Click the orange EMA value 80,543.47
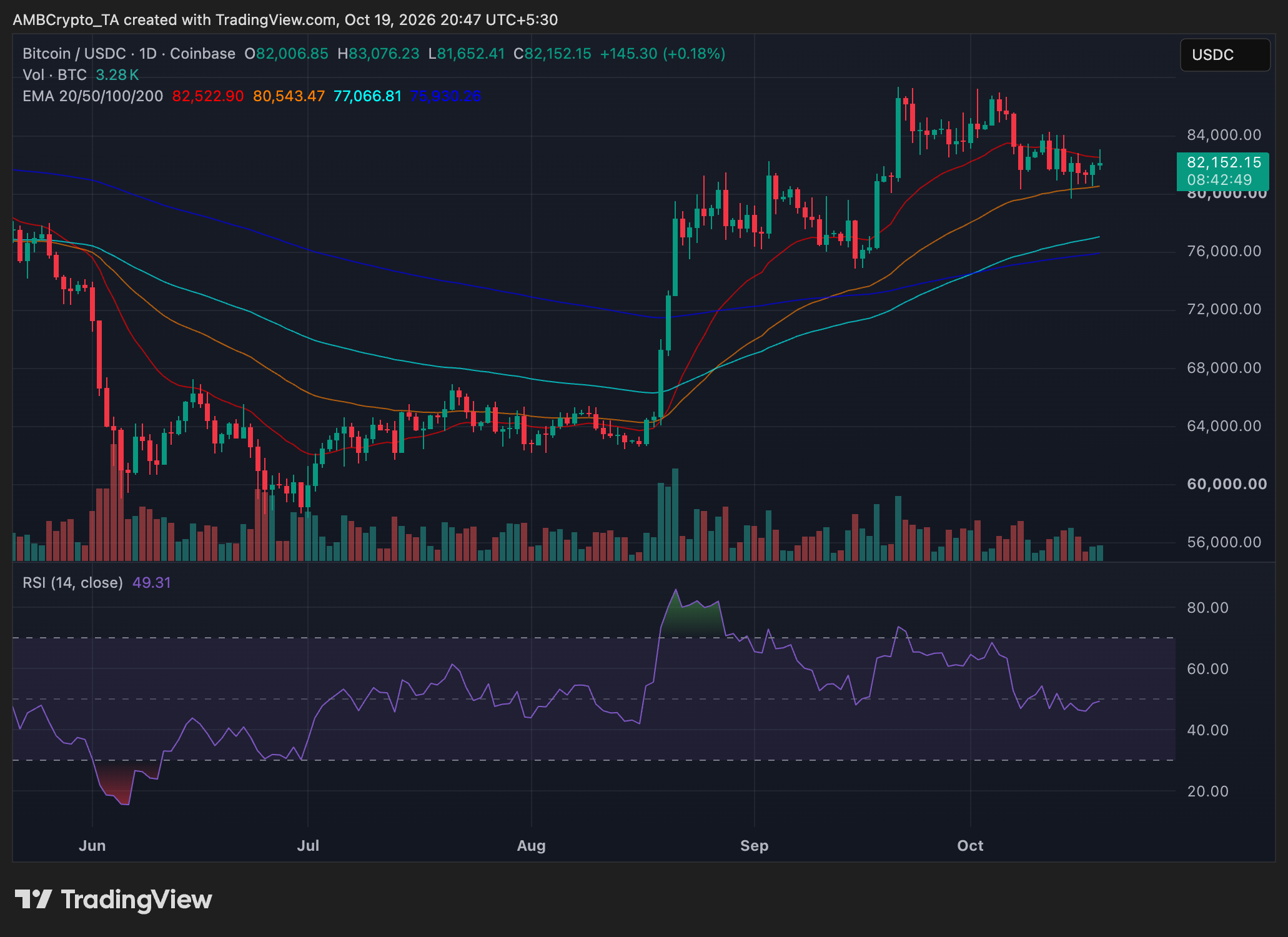Viewport: 1288px width, 937px height. pos(289,96)
